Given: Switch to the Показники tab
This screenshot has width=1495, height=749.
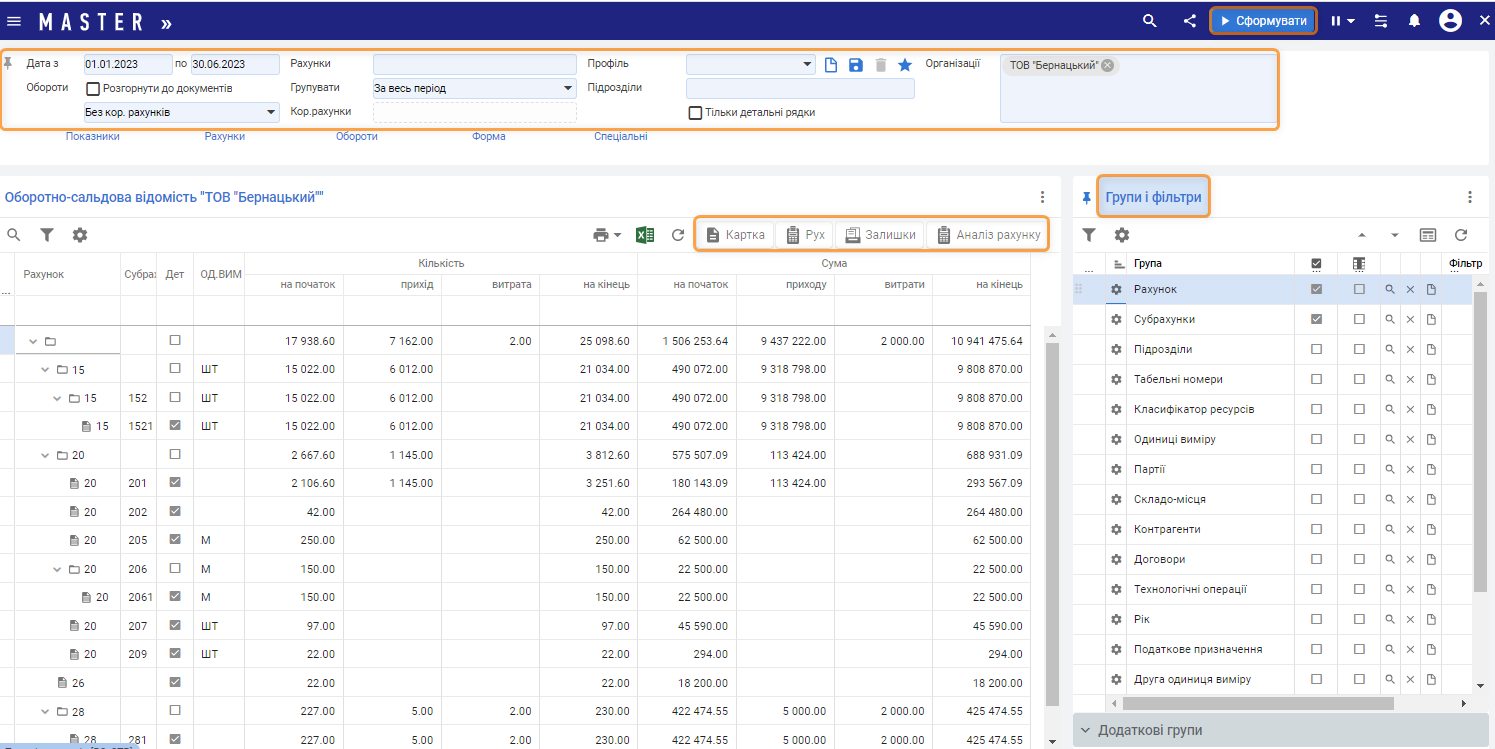Looking at the screenshot, I should coord(93,136).
